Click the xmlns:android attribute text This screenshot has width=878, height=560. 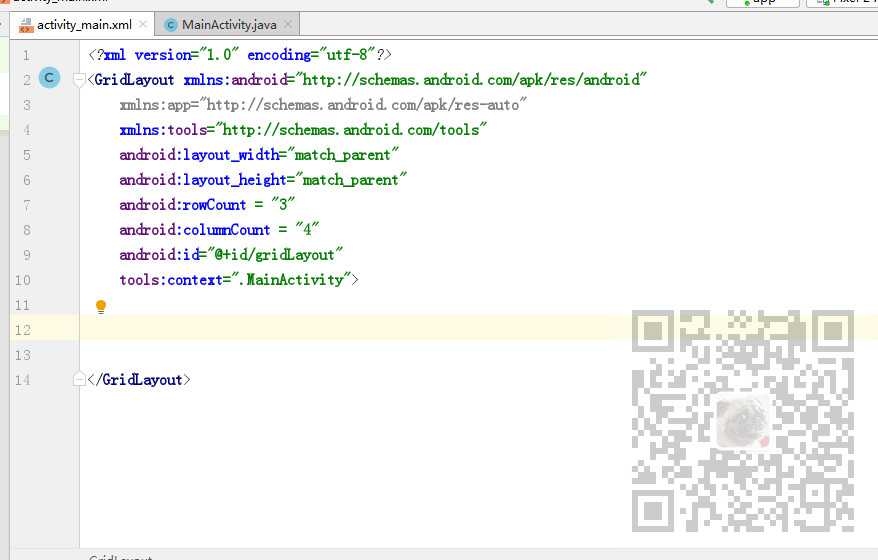coord(415,80)
